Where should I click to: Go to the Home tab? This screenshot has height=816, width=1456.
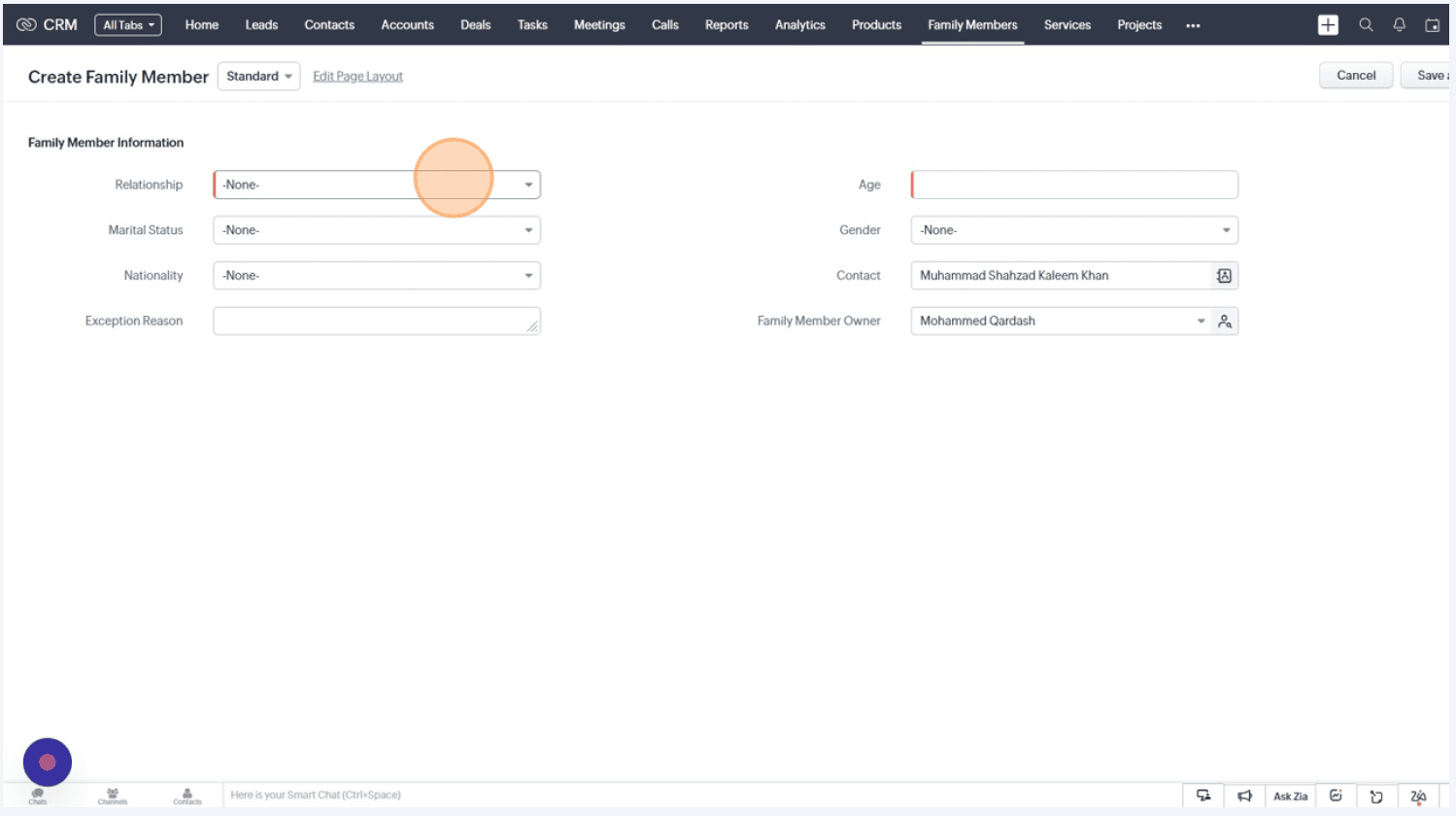(202, 25)
